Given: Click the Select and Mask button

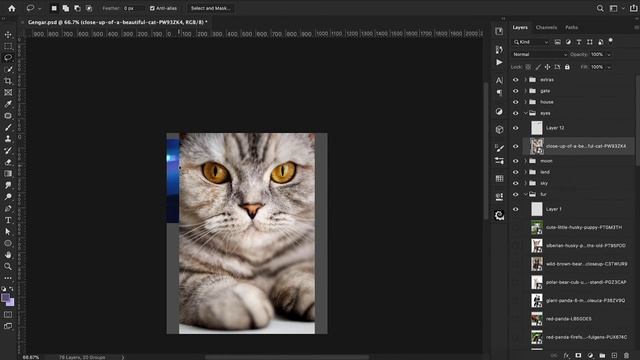Looking at the screenshot, I should point(211,8).
